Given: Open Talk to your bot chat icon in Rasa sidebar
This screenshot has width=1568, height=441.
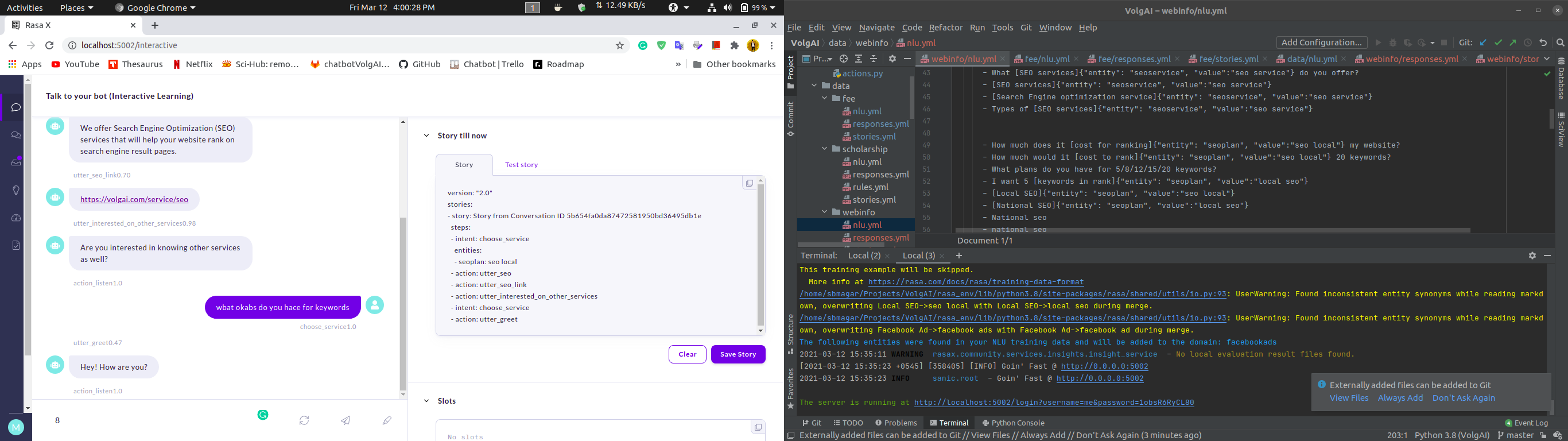Looking at the screenshot, I should coord(17,107).
